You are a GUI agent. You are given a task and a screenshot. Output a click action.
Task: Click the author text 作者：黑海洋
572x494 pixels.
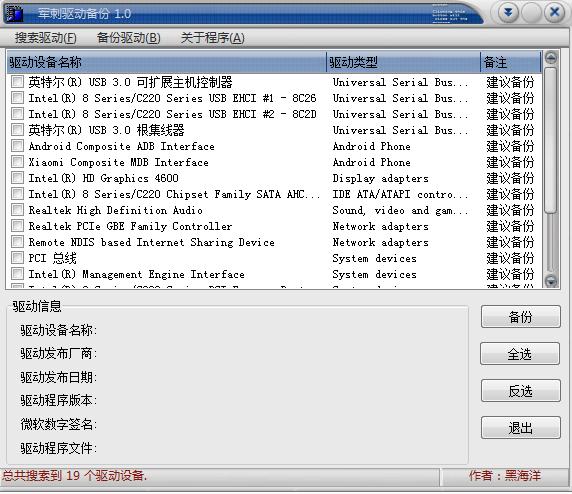coord(505,475)
